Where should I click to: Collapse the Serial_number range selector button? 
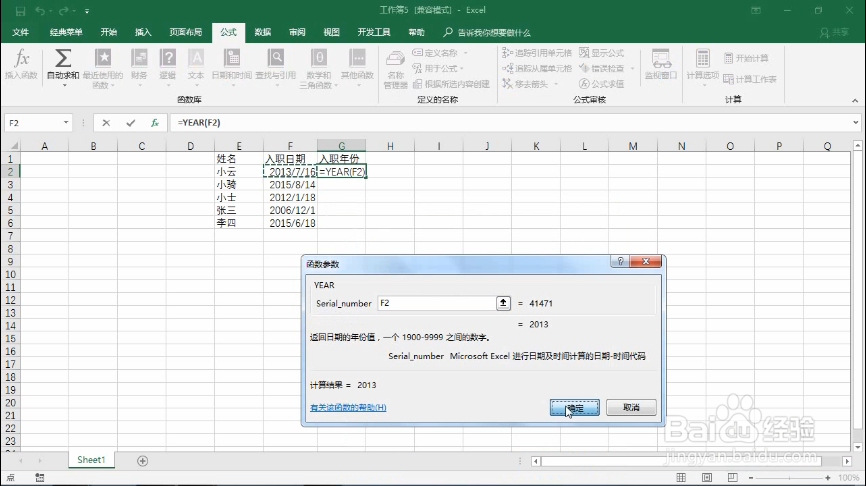tap(503, 303)
